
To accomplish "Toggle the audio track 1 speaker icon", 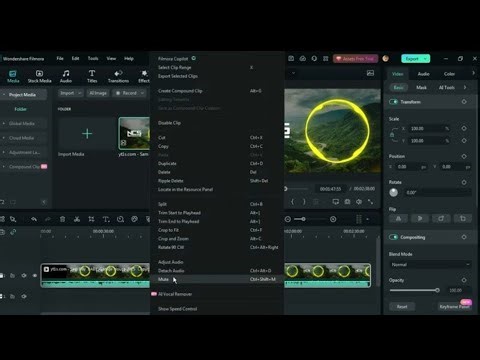I will click(x=24, y=296).
